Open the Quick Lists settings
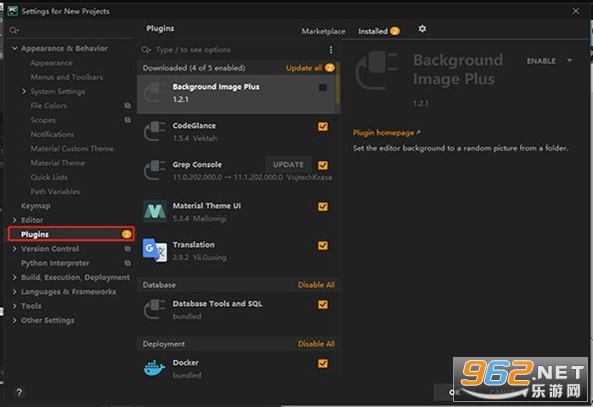The image size is (593, 407). click(49, 177)
